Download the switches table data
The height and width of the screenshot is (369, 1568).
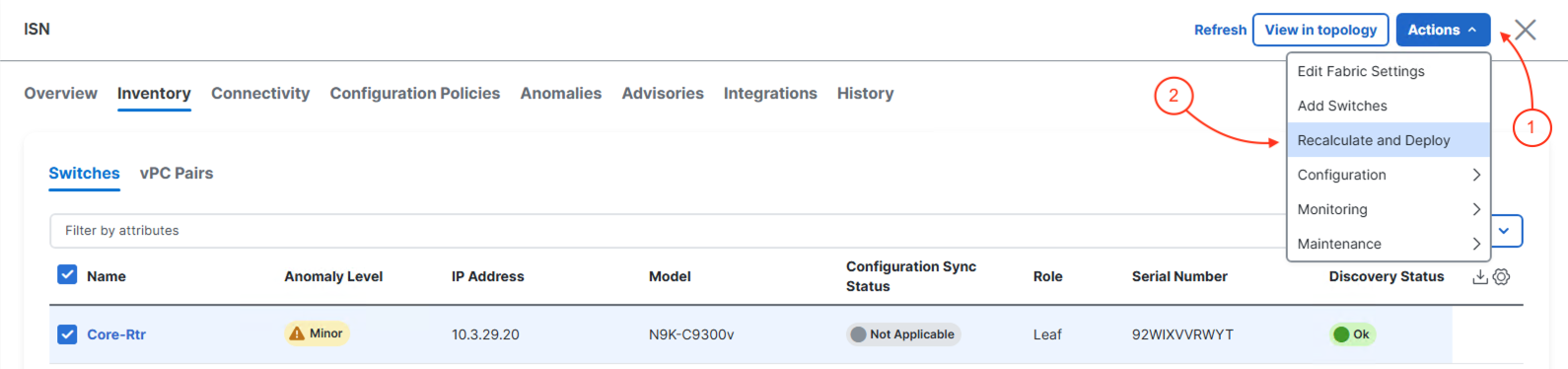[1479, 277]
